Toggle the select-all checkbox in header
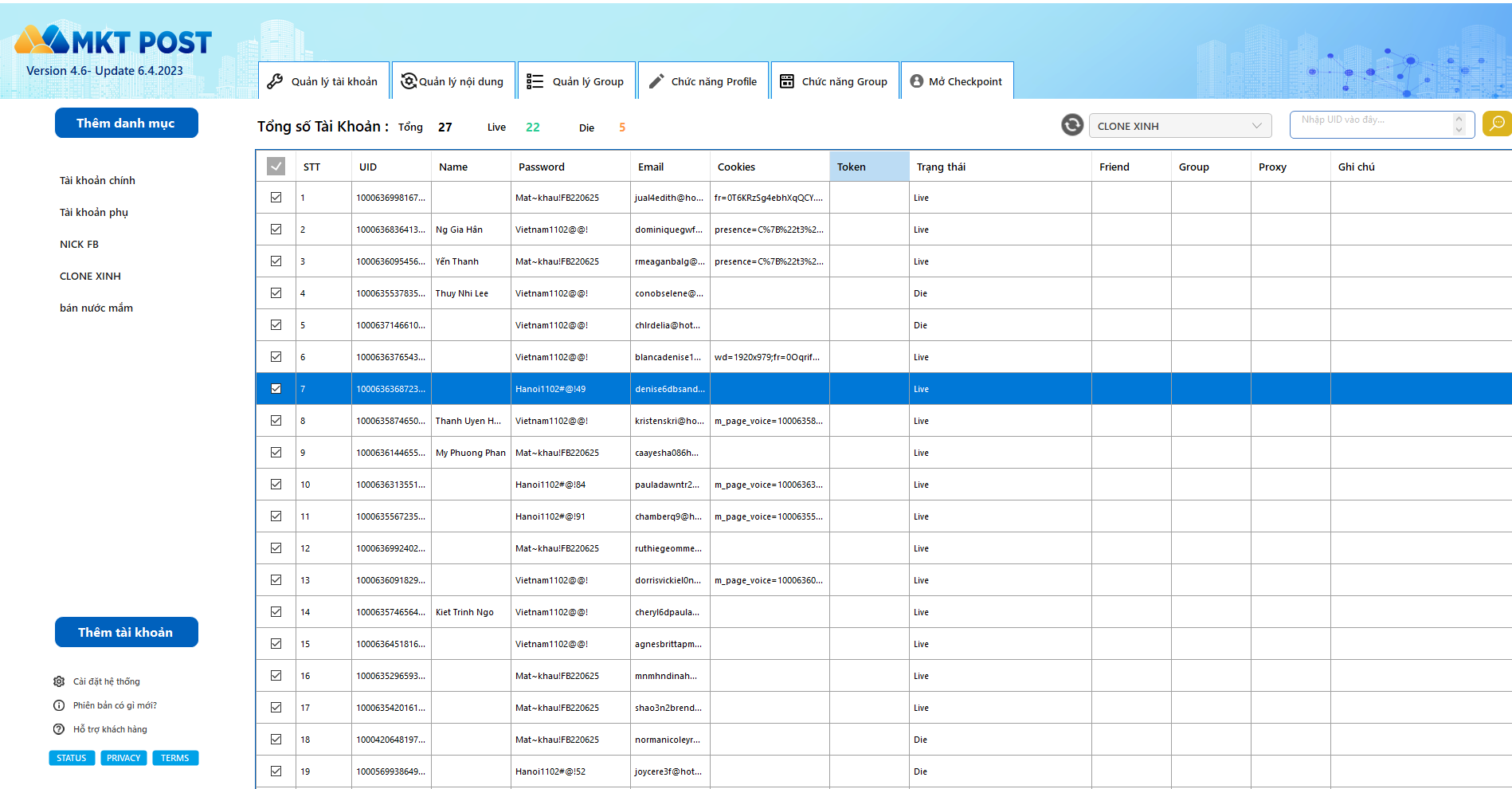Viewport: 1512px width, 789px height. (x=276, y=167)
